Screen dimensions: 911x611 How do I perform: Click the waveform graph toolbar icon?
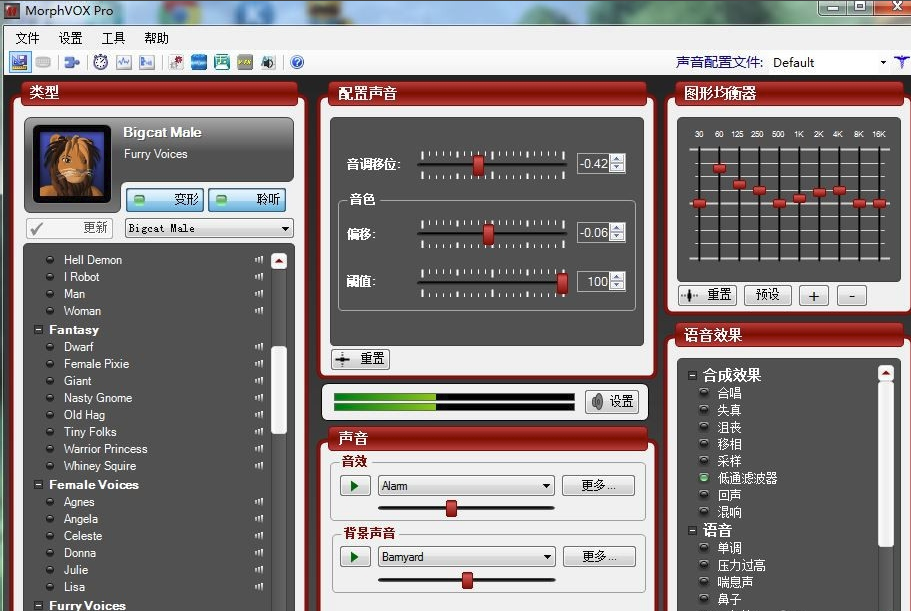coord(123,62)
